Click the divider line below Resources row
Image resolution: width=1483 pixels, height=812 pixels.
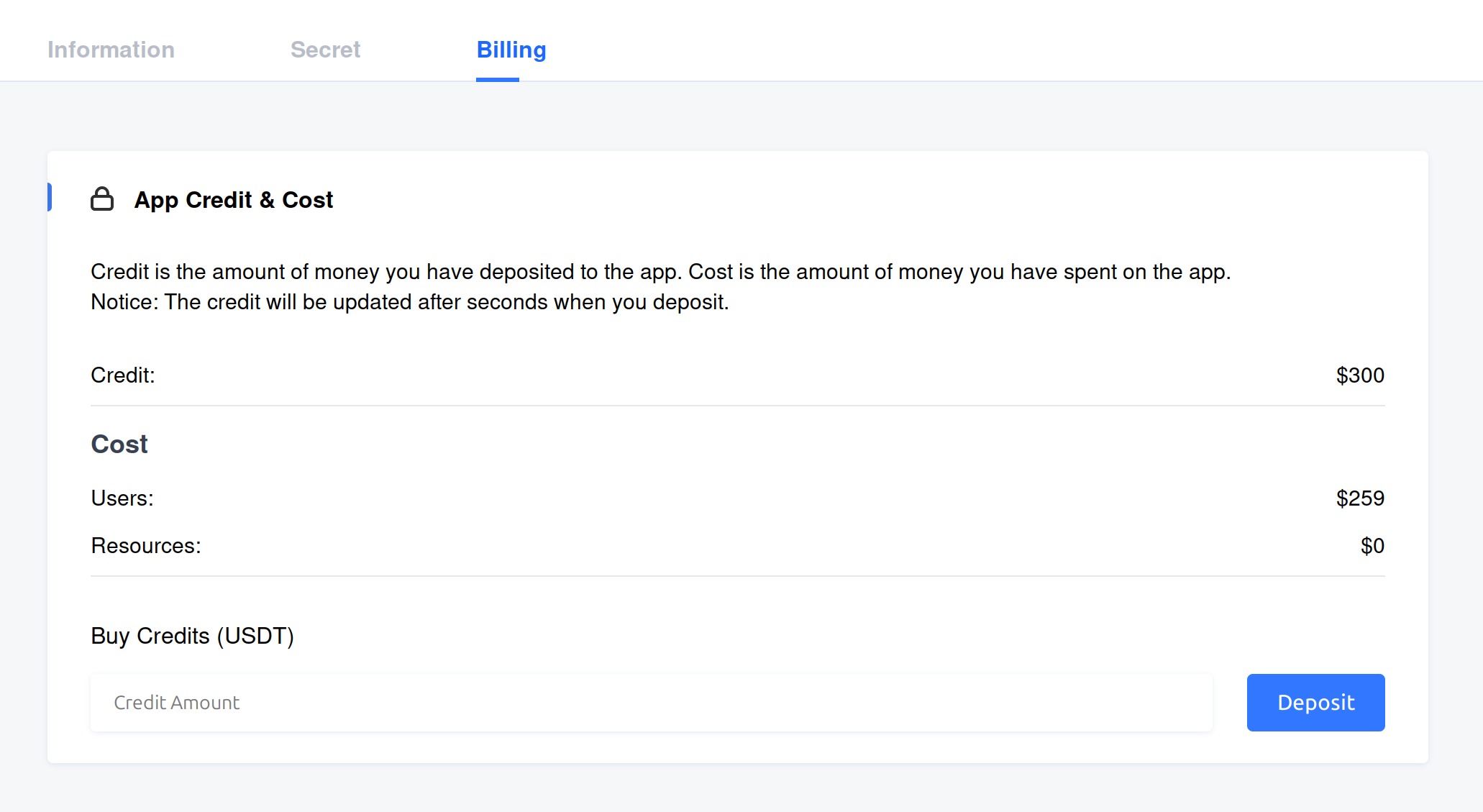point(738,576)
